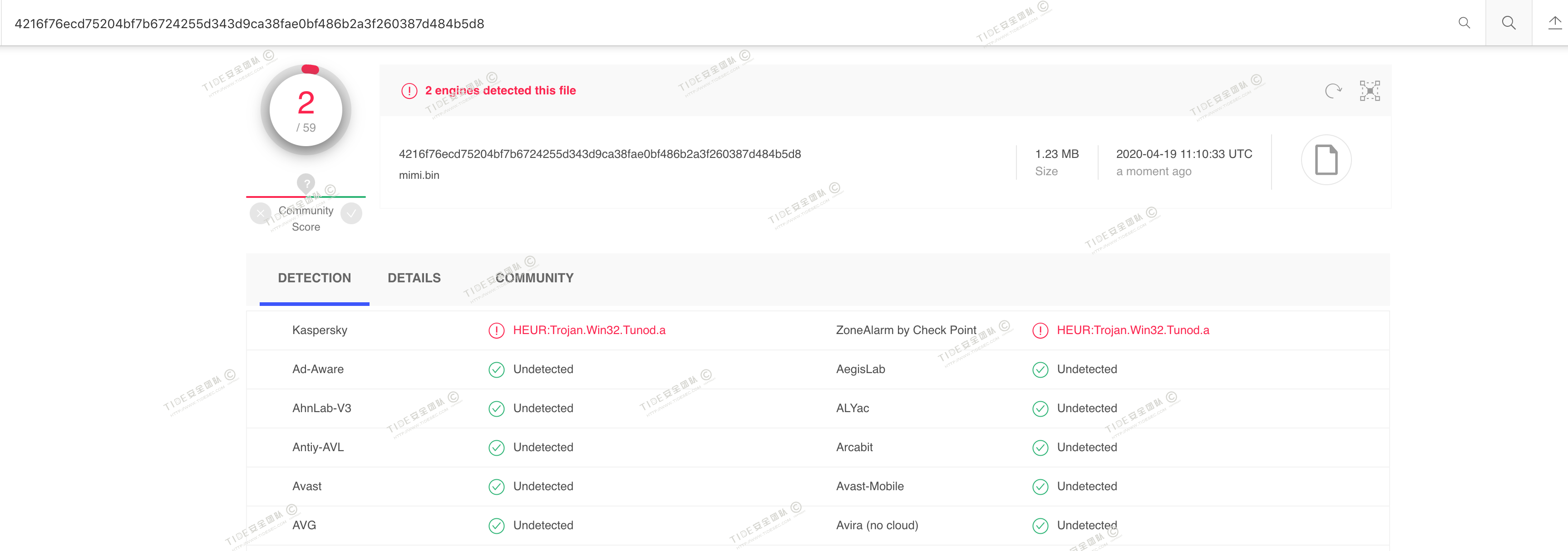Click the large magnifier search button
Viewport: 1568px width, 551px height.
click(1509, 23)
